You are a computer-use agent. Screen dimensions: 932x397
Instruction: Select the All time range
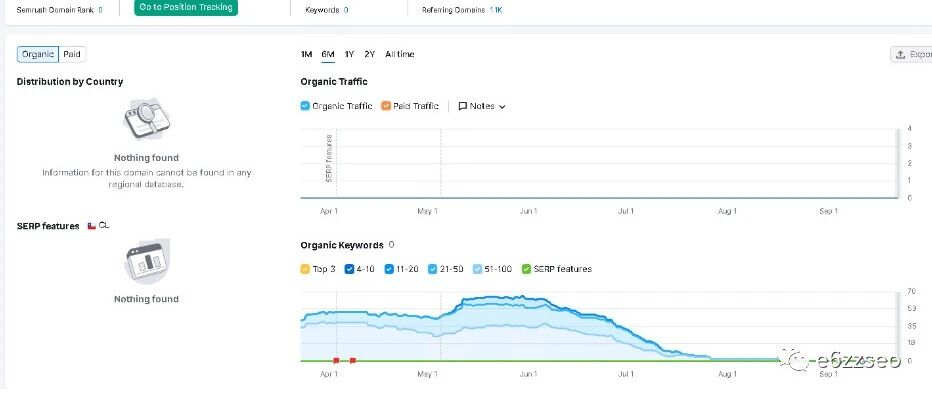pyautogui.click(x=400, y=55)
